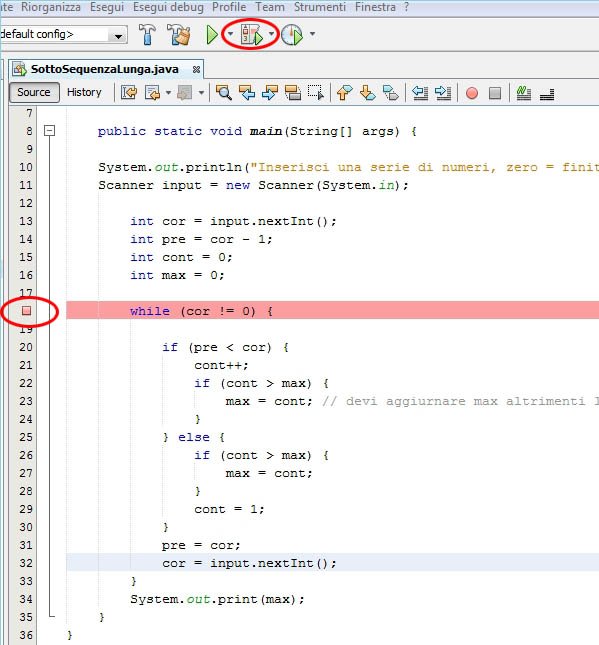Viewport: 599px width, 645px height.
Task: Toggle the breakpoint on the while line
Action: 26,311
